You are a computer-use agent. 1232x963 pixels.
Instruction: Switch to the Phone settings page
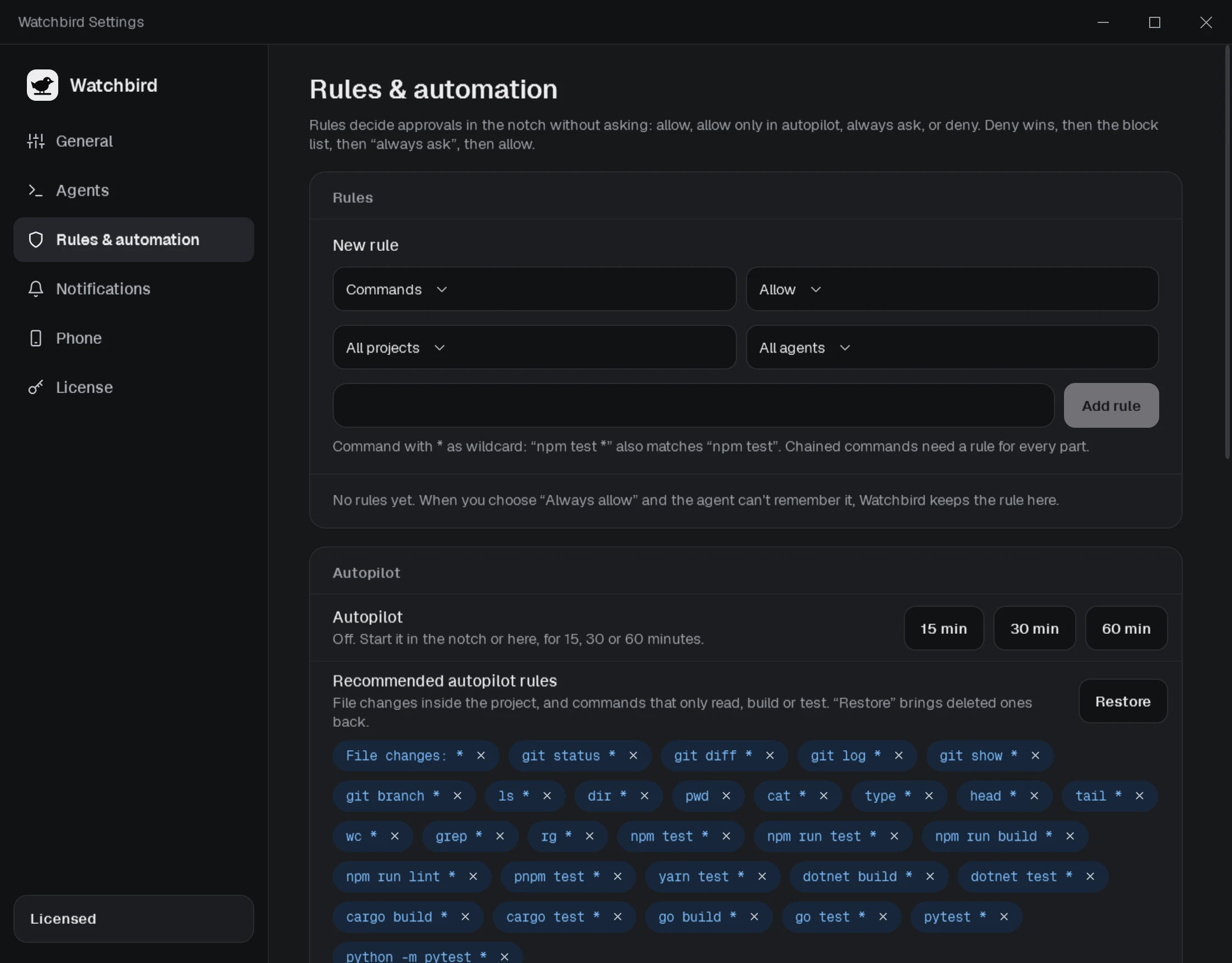(x=134, y=338)
